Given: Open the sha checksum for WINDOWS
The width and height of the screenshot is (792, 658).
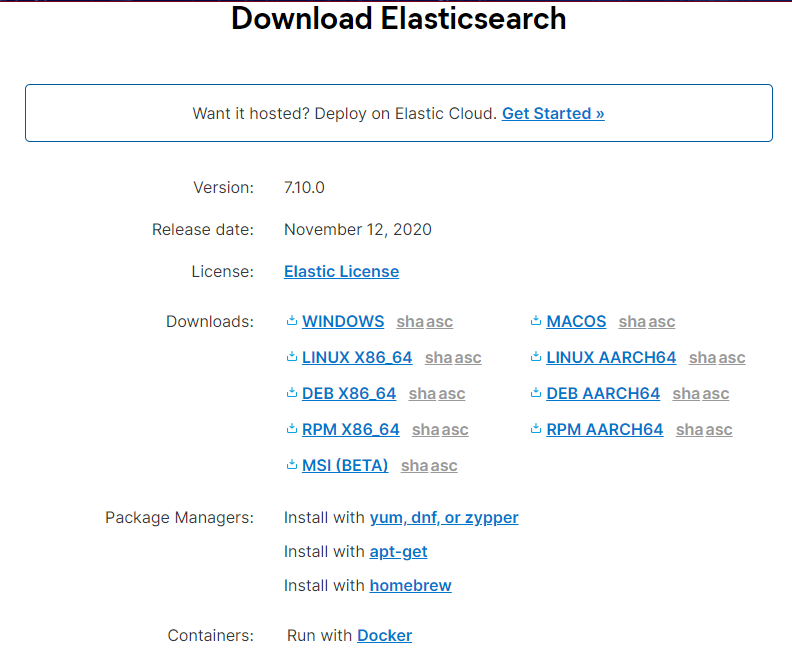Looking at the screenshot, I should pos(410,322).
